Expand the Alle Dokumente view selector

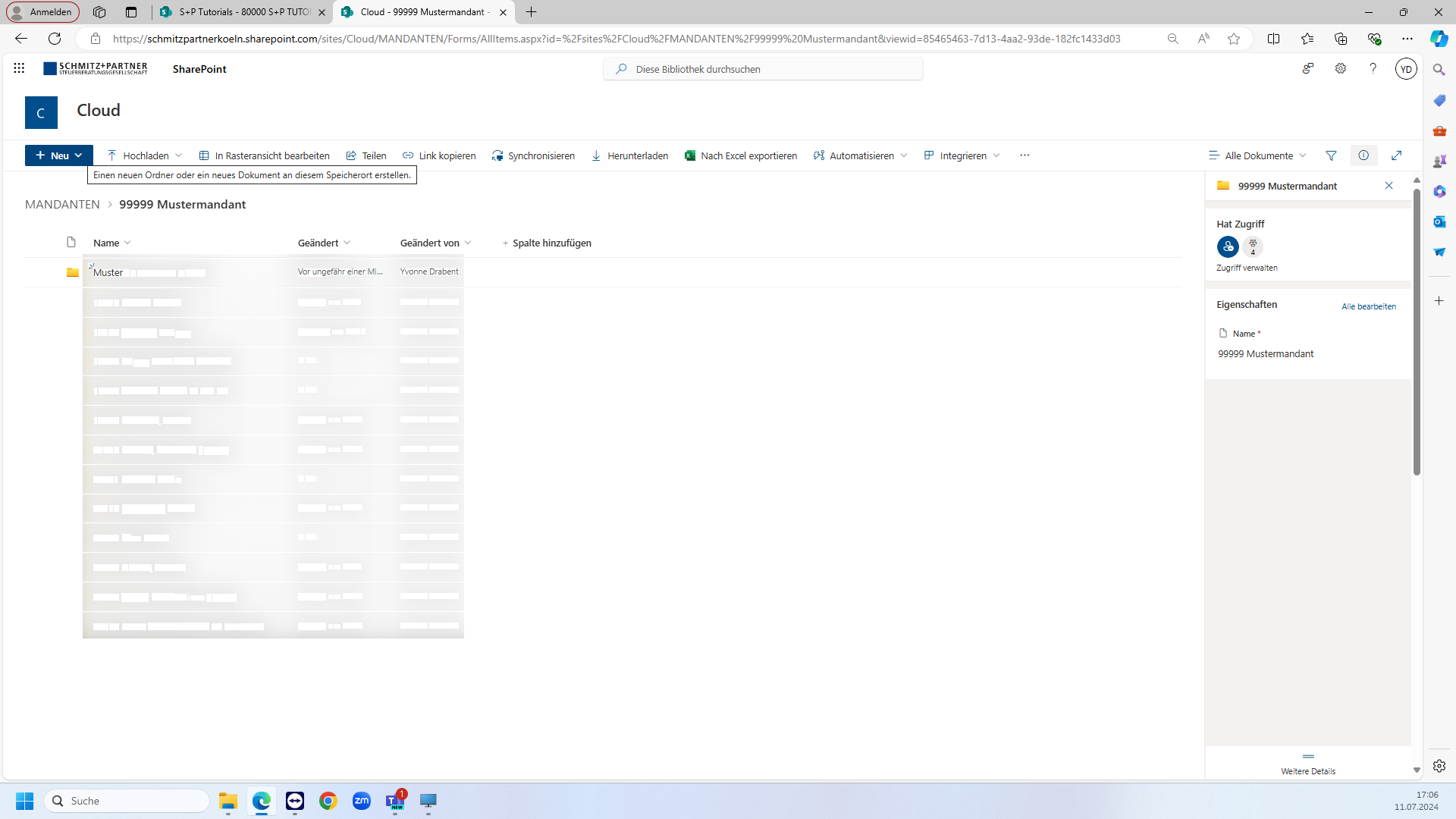[x=1257, y=155]
